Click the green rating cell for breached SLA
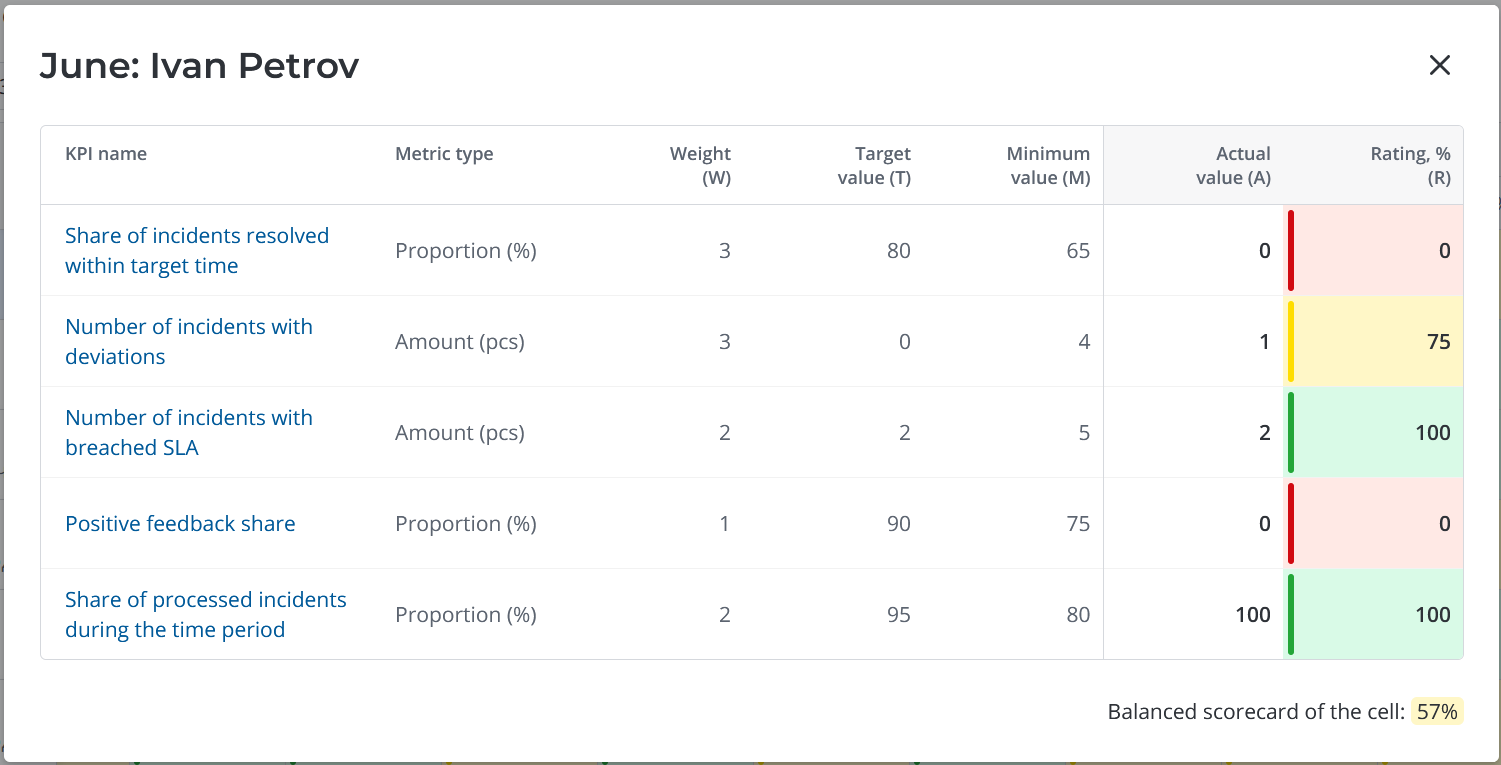 click(x=1375, y=433)
